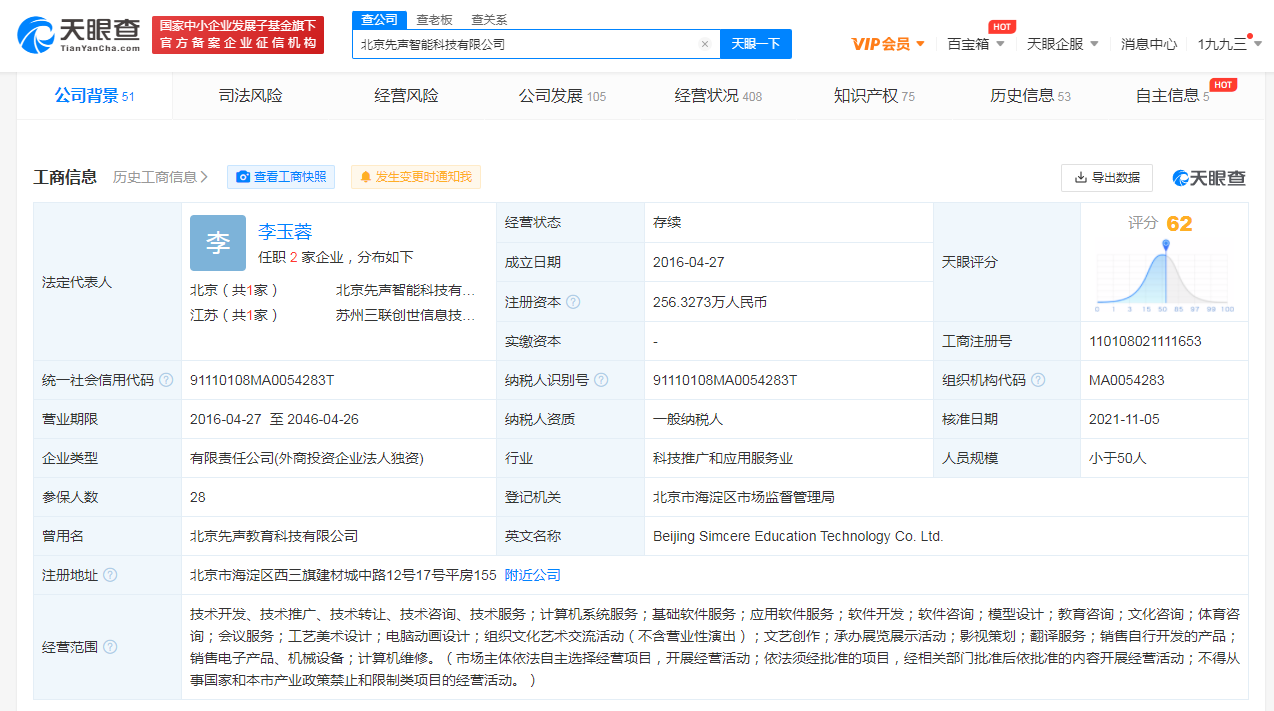Switch to the 公司背景 tab
The width and height of the screenshot is (1274, 711).
click(94, 96)
